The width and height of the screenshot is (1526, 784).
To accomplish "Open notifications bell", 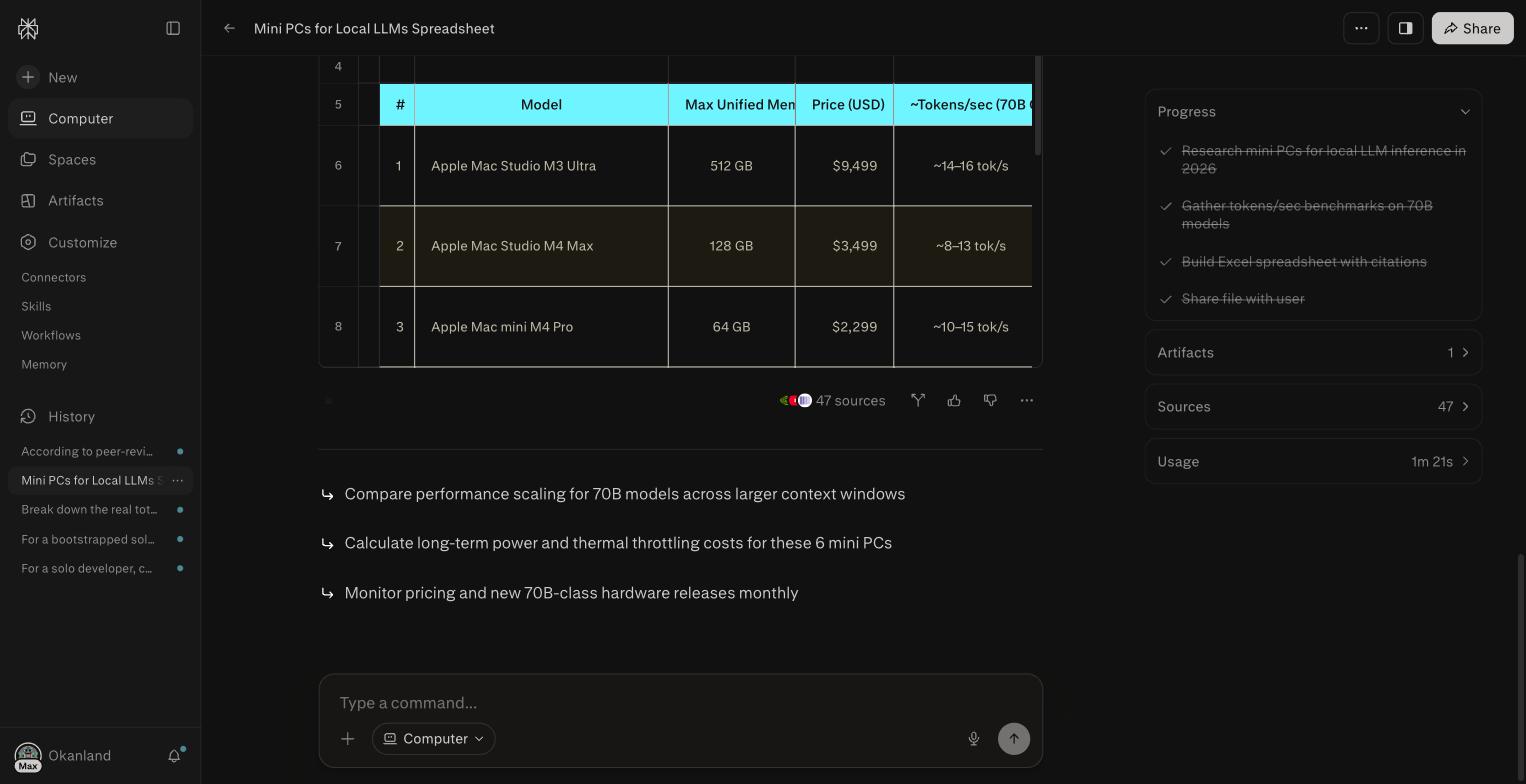I will tap(174, 756).
